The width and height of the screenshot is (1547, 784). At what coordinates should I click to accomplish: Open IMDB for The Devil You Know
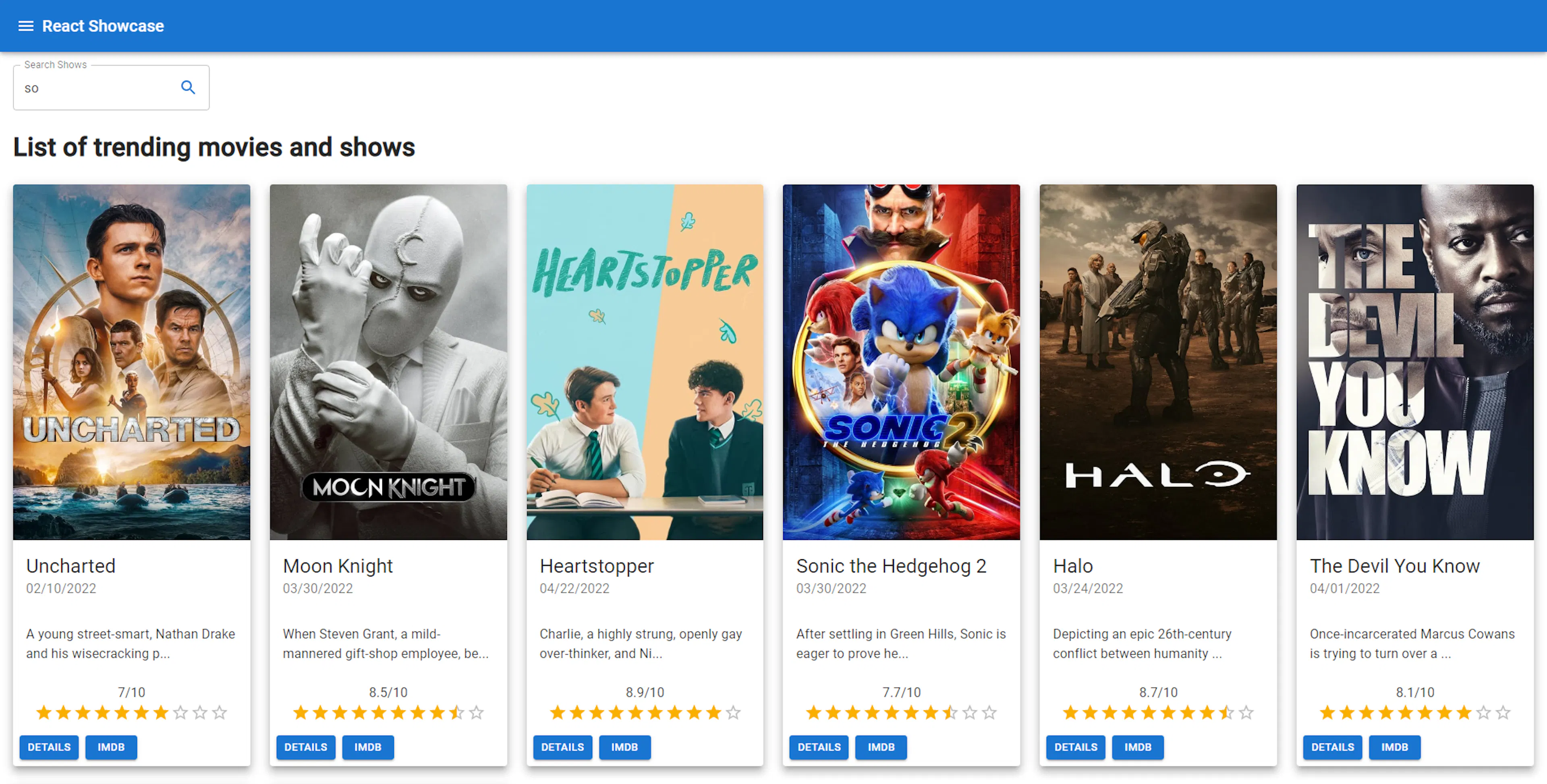coord(1394,747)
